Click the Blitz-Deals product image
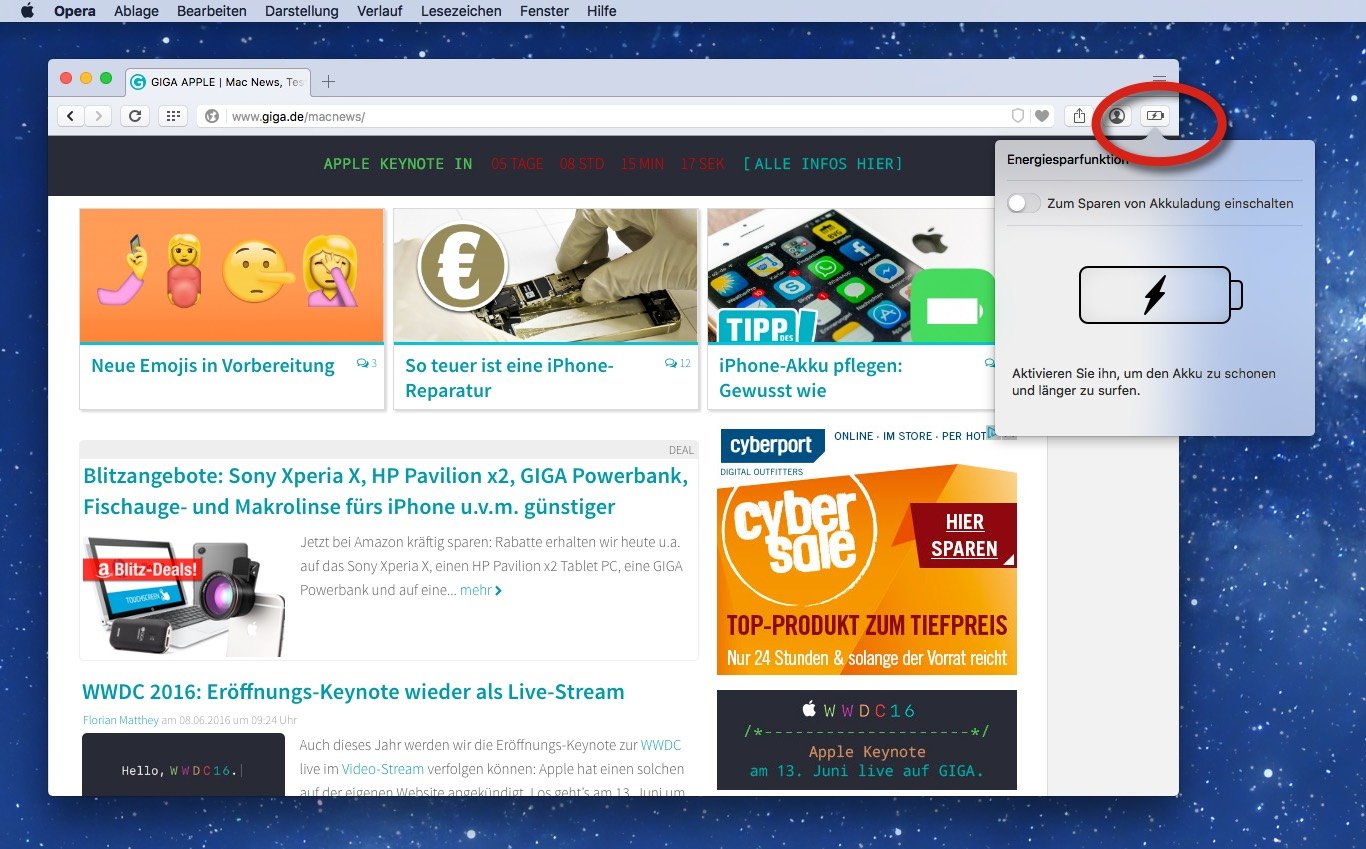The height and width of the screenshot is (849, 1366). 184,597
